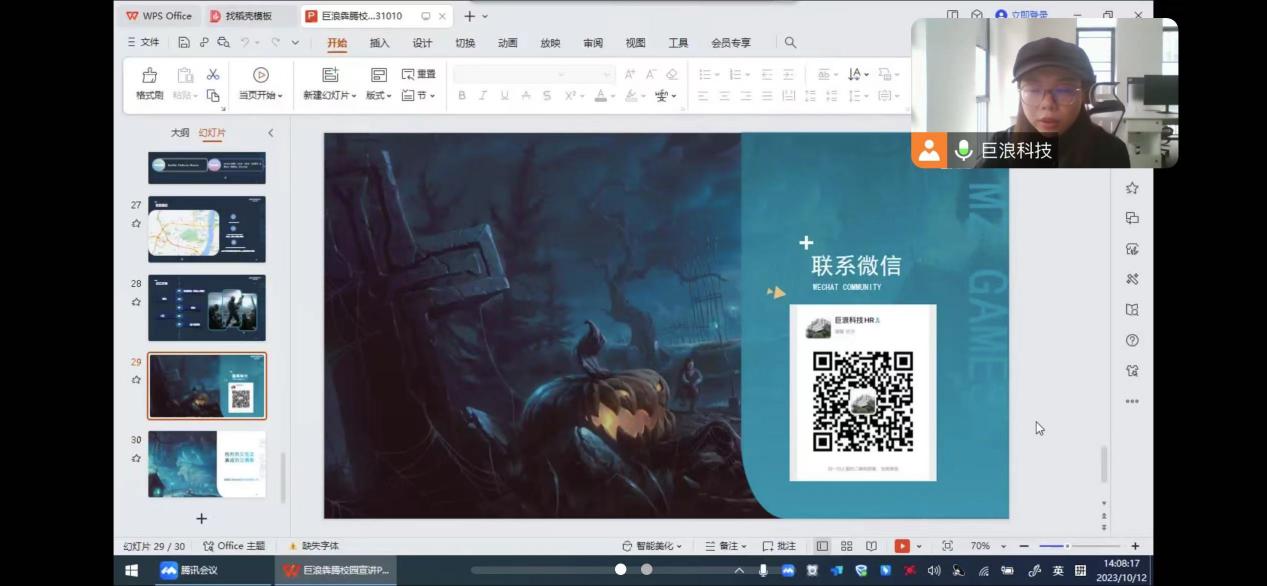Switch to the Outline (大纲) panel tab
This screenshot has height=586, width=1267.
[x=180, y=133]
